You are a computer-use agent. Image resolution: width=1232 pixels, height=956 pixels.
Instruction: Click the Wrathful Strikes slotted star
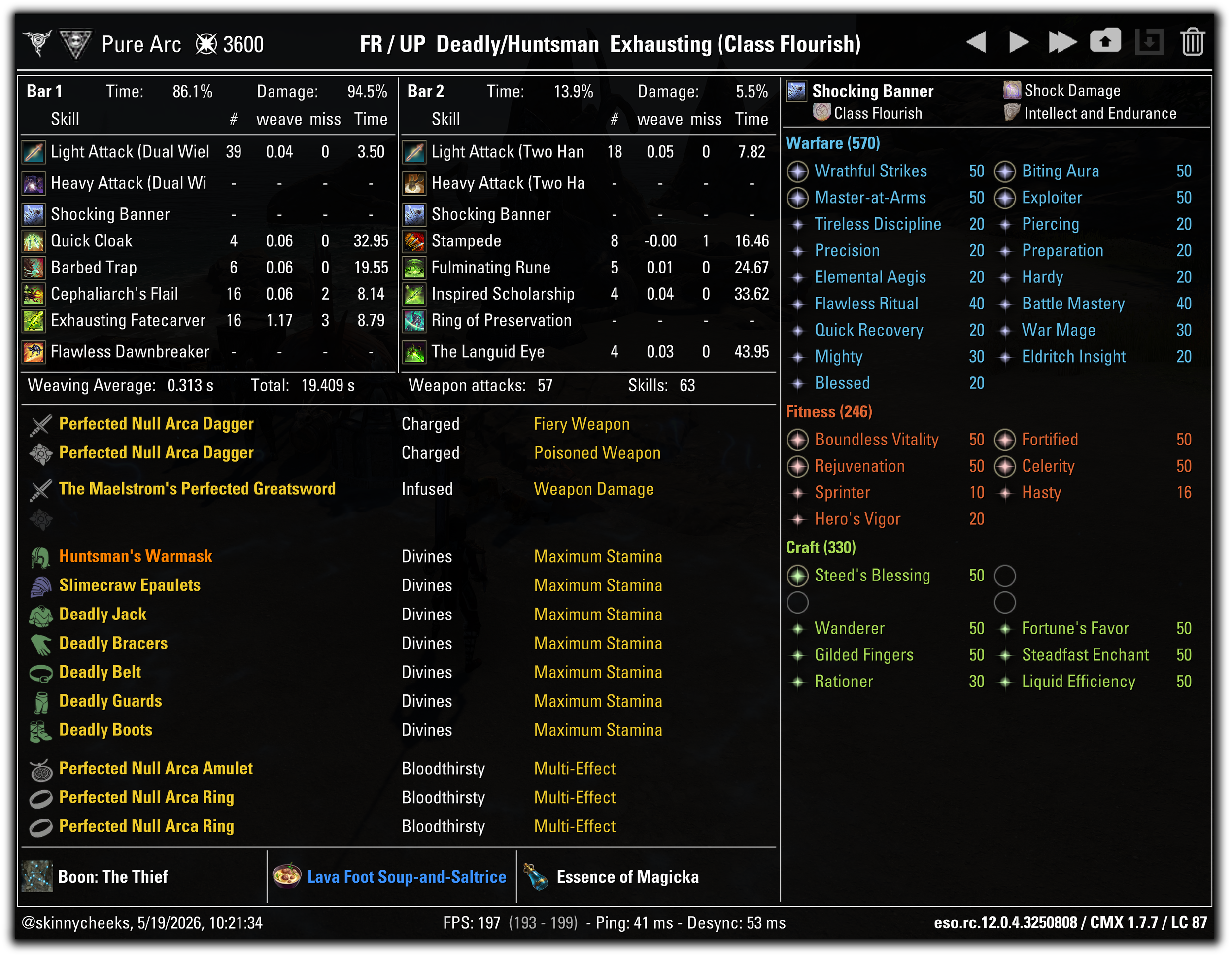(x=798, y=171)
